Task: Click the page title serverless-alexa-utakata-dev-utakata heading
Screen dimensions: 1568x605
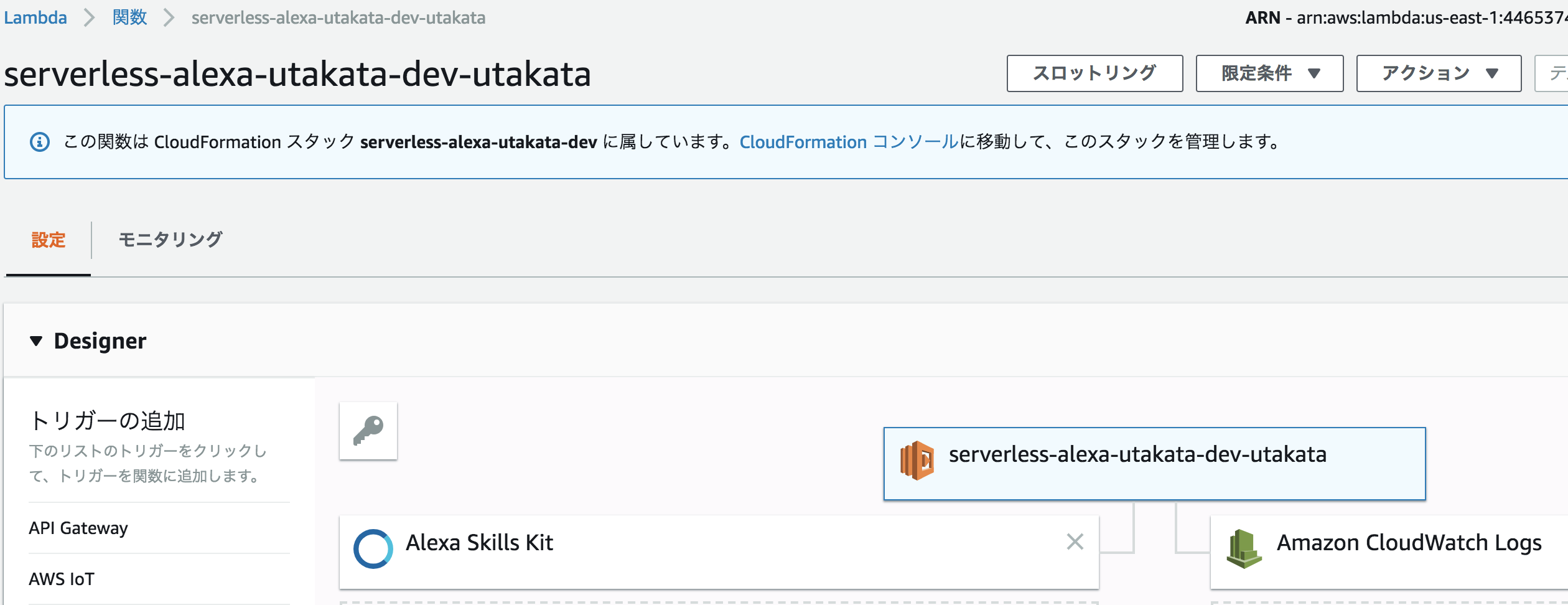Action: (x=297, y=74)
